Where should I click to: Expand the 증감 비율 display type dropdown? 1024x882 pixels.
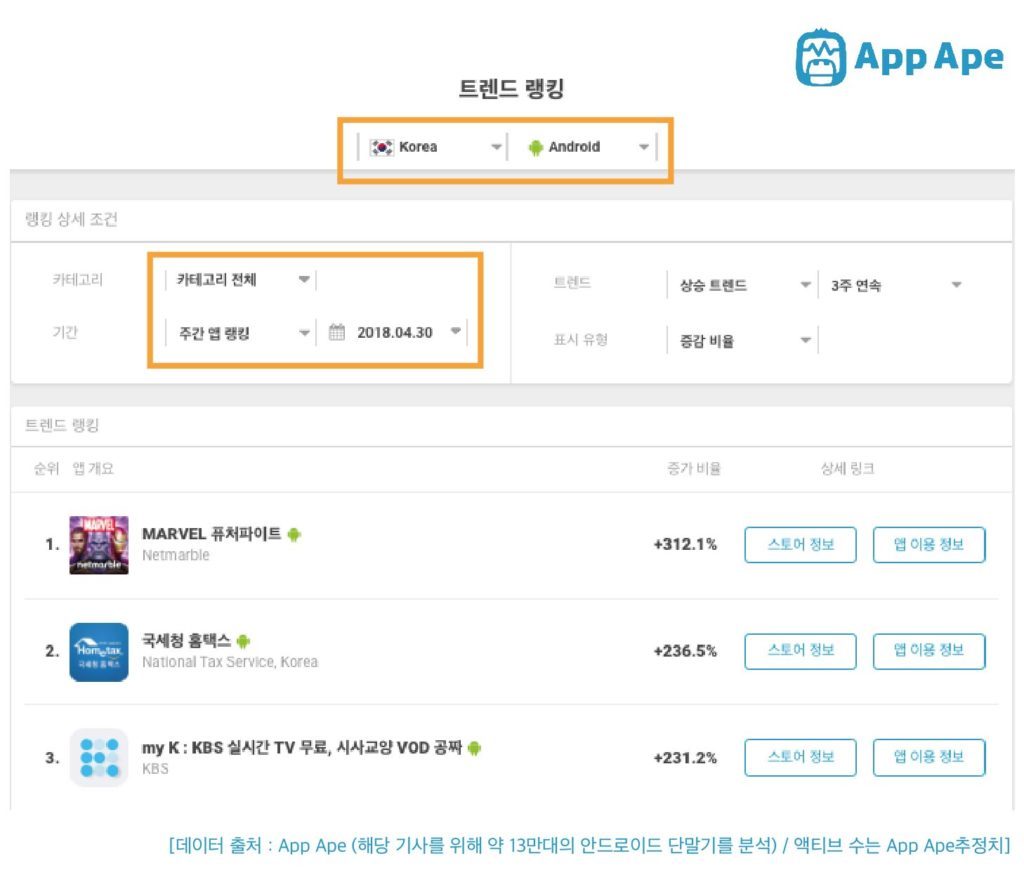[x=742, y=340]
